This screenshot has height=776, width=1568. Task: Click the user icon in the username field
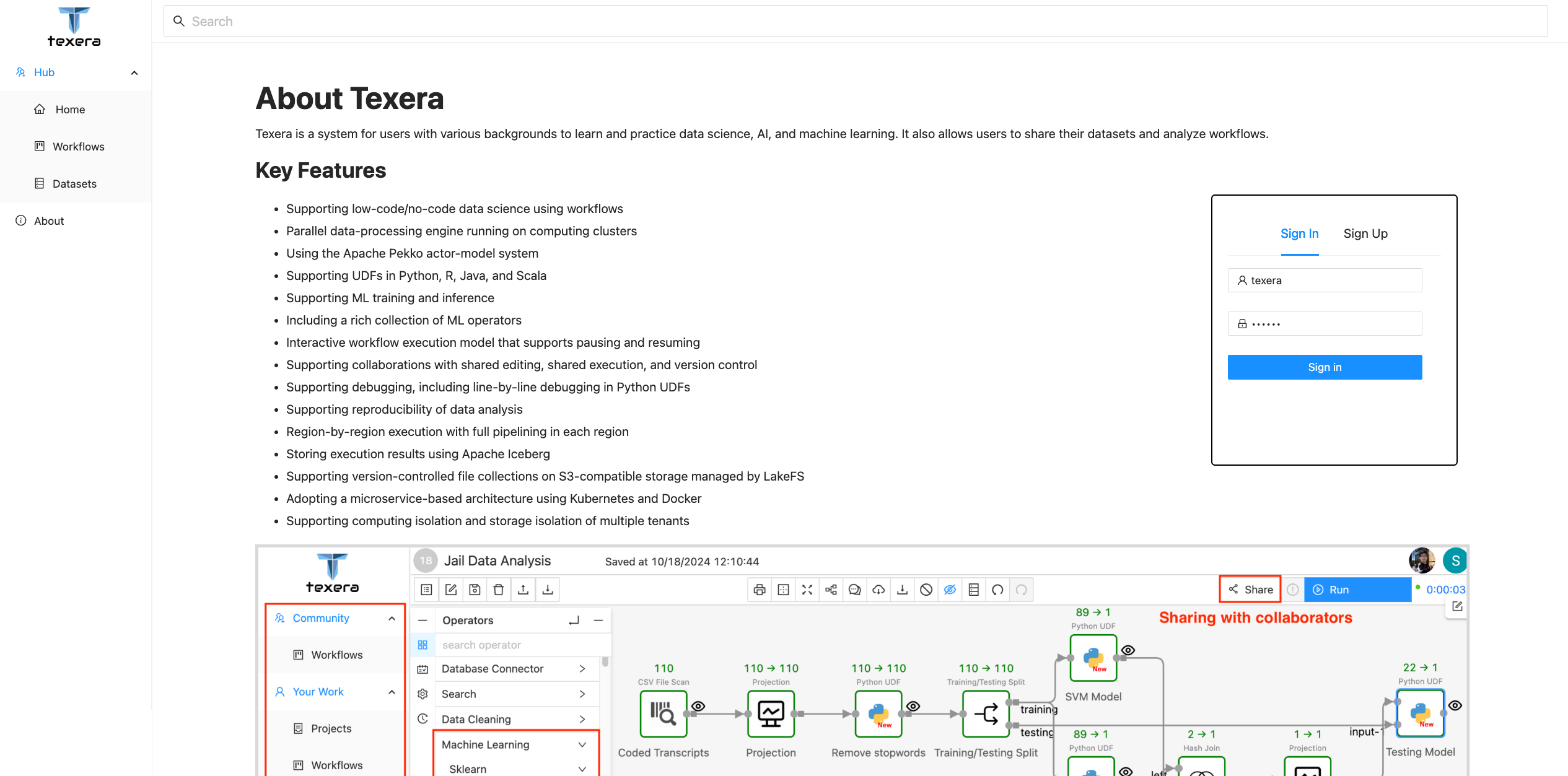click(1242, 281)
